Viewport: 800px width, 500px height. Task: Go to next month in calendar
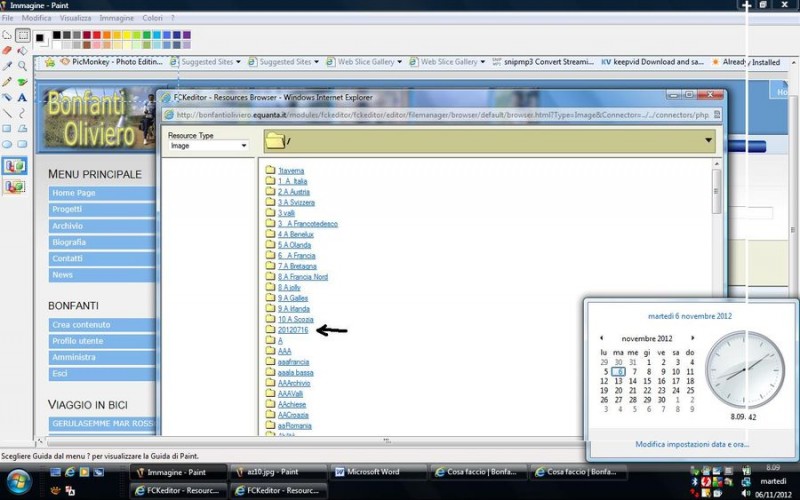point(693,338)
